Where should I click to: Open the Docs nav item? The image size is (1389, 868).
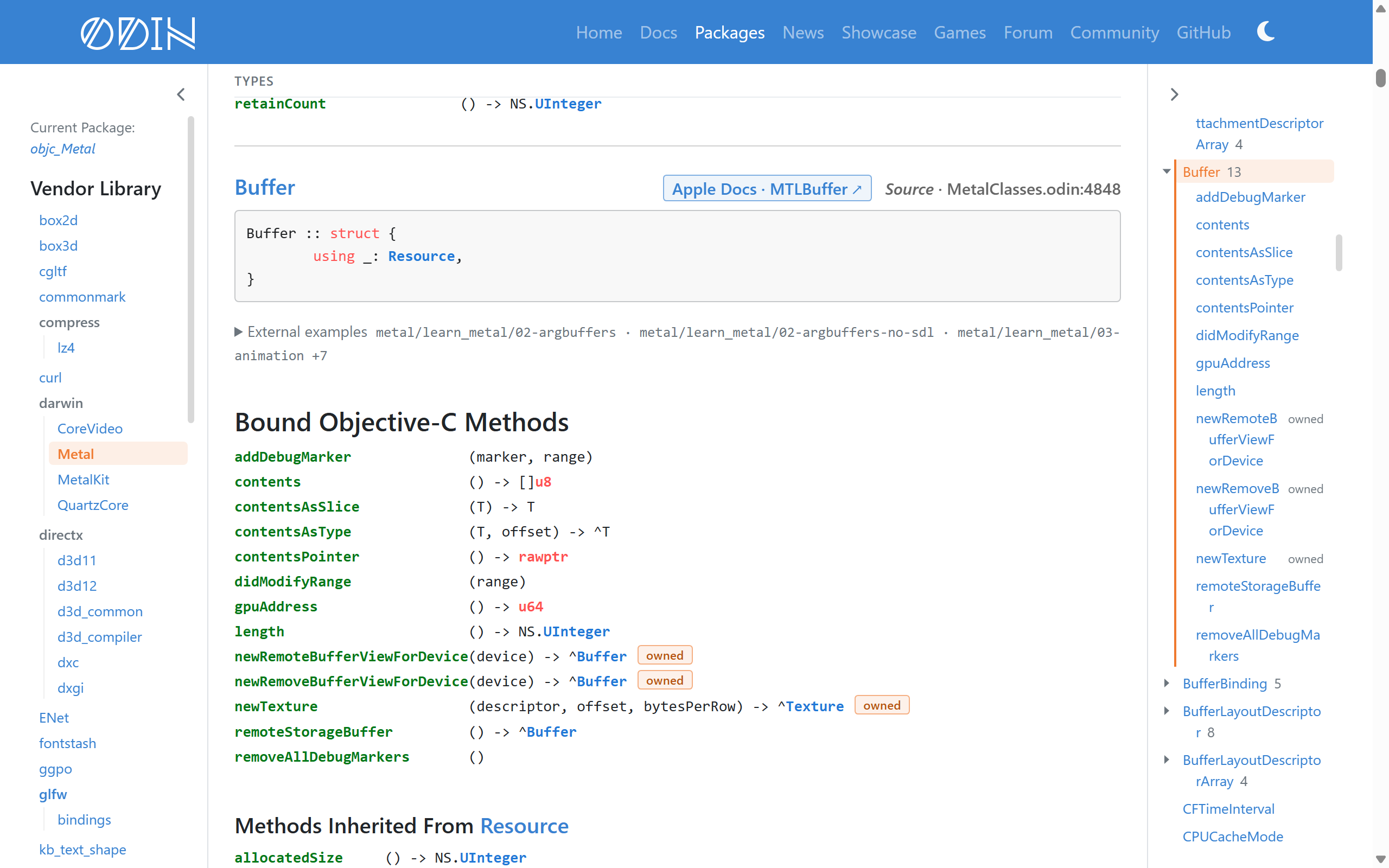coord(658,32)
